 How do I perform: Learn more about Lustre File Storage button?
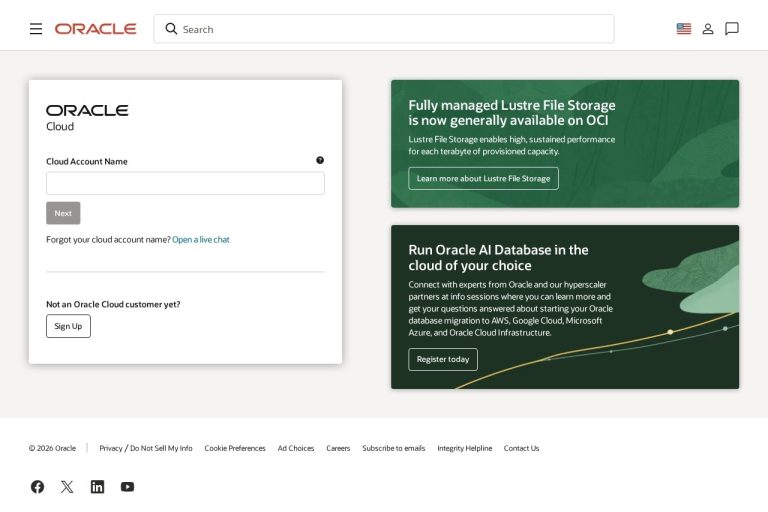(x=483, y=178)
